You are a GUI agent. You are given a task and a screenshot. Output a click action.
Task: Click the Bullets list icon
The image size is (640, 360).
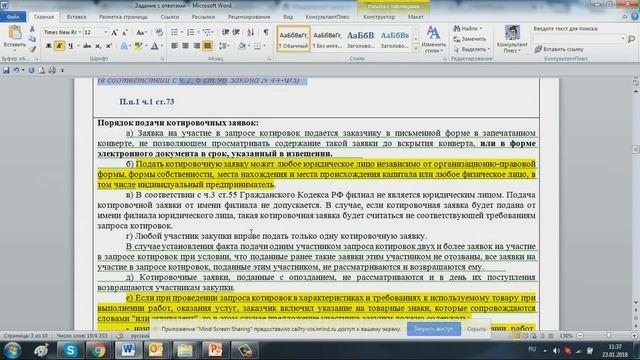pos(174,32)
